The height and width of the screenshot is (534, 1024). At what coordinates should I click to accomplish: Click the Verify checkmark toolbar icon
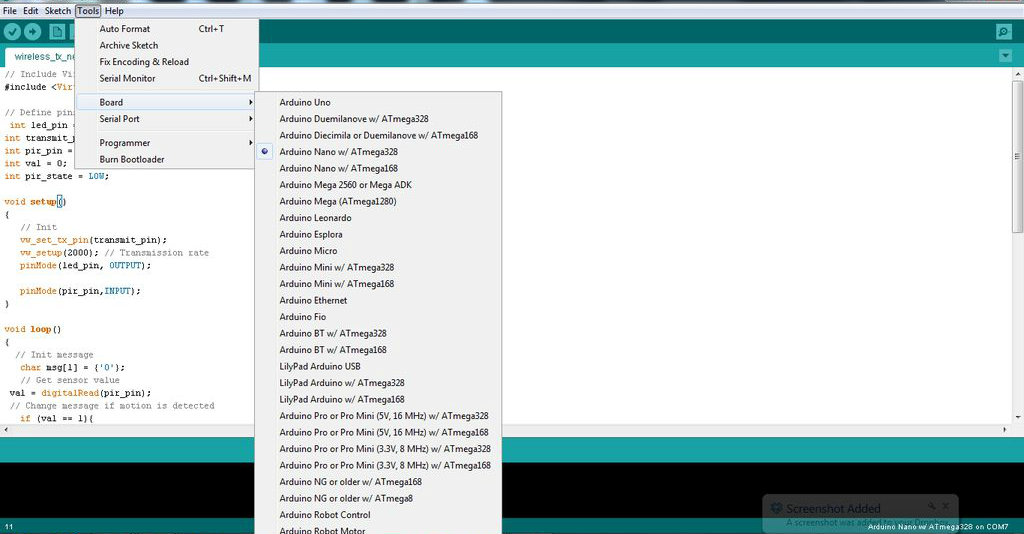pos(12,31)
